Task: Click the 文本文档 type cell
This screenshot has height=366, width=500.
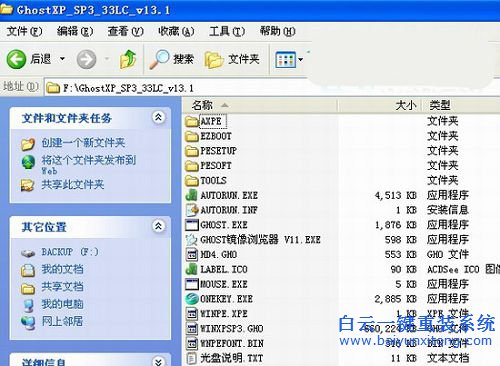Action: (448, 358)
